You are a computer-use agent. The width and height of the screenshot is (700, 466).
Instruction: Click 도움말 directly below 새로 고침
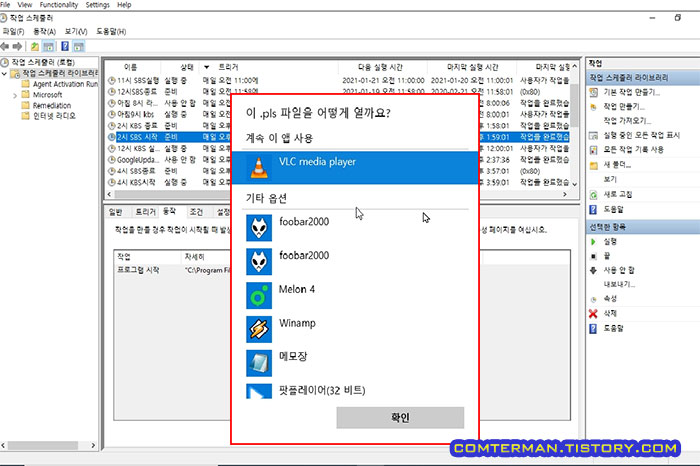click(613, 209)
